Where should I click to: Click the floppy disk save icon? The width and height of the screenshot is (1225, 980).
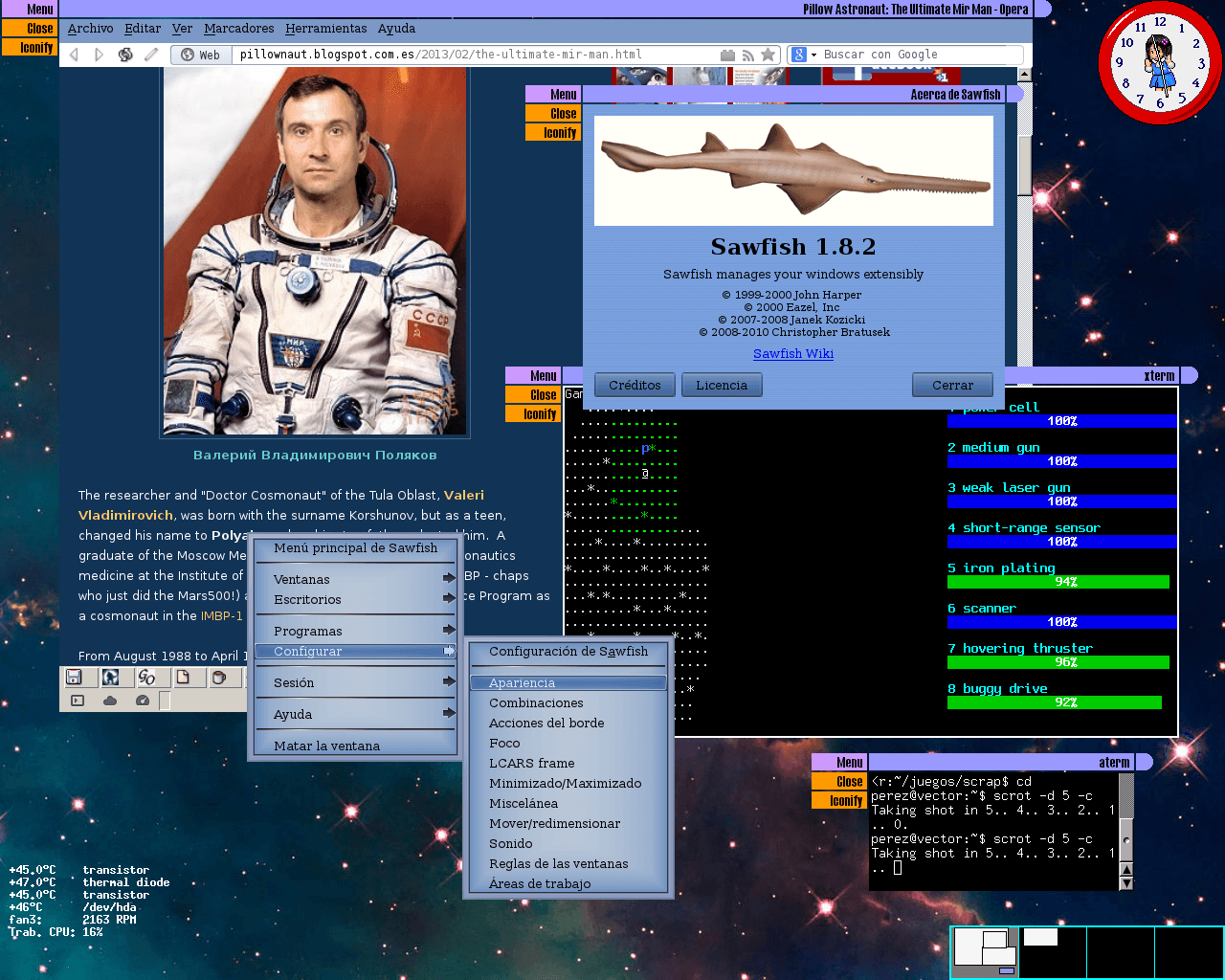pyautogui.click(x=74, y=678)
